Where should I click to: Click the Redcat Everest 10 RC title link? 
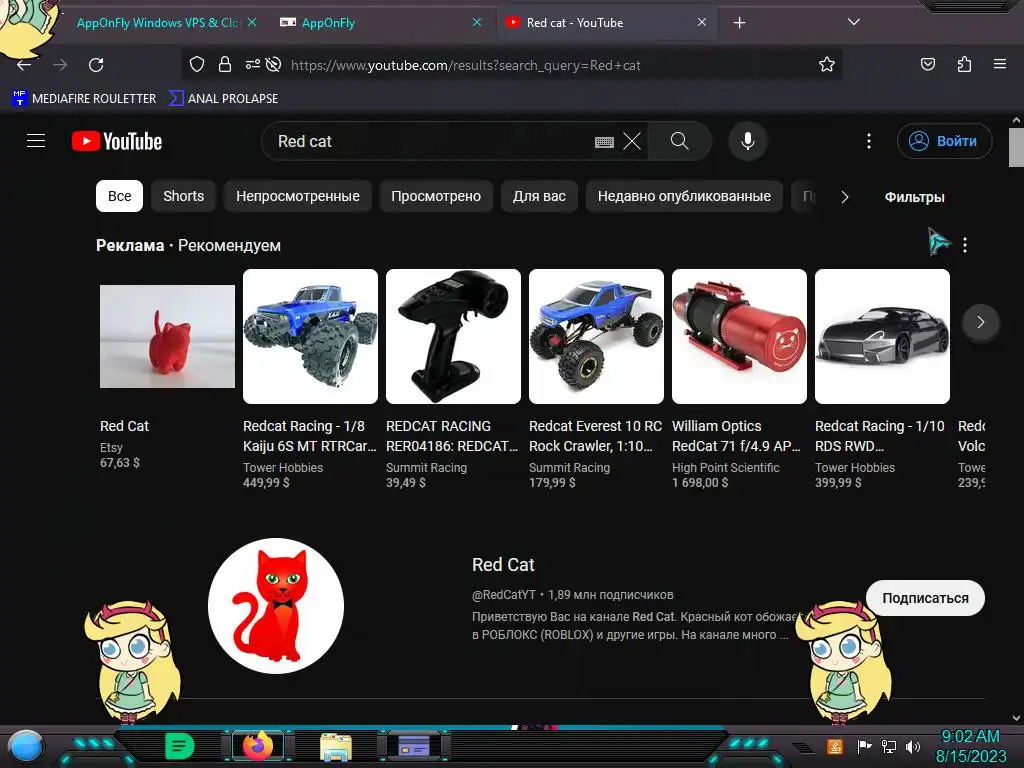click(x=596, y=436)
